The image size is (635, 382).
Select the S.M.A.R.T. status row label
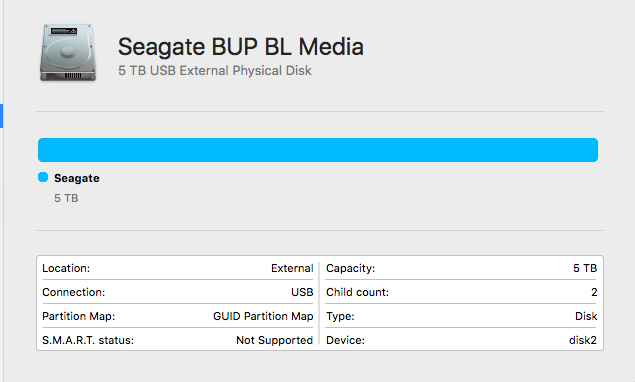coord(88,340)
